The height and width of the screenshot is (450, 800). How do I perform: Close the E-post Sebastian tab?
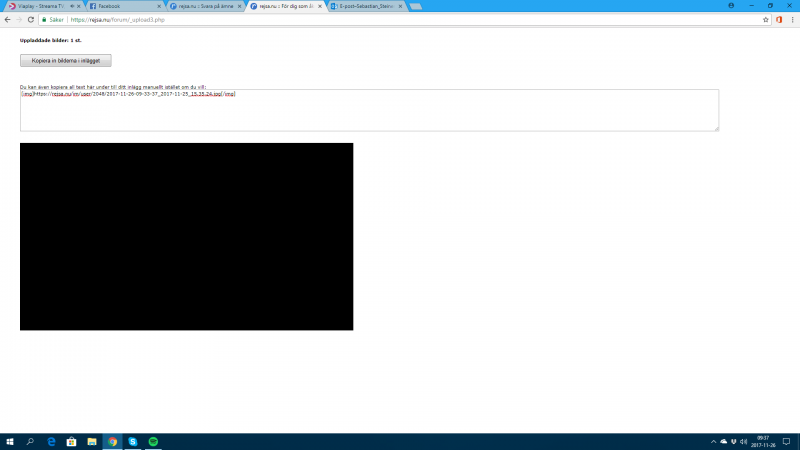click(400, 6)
